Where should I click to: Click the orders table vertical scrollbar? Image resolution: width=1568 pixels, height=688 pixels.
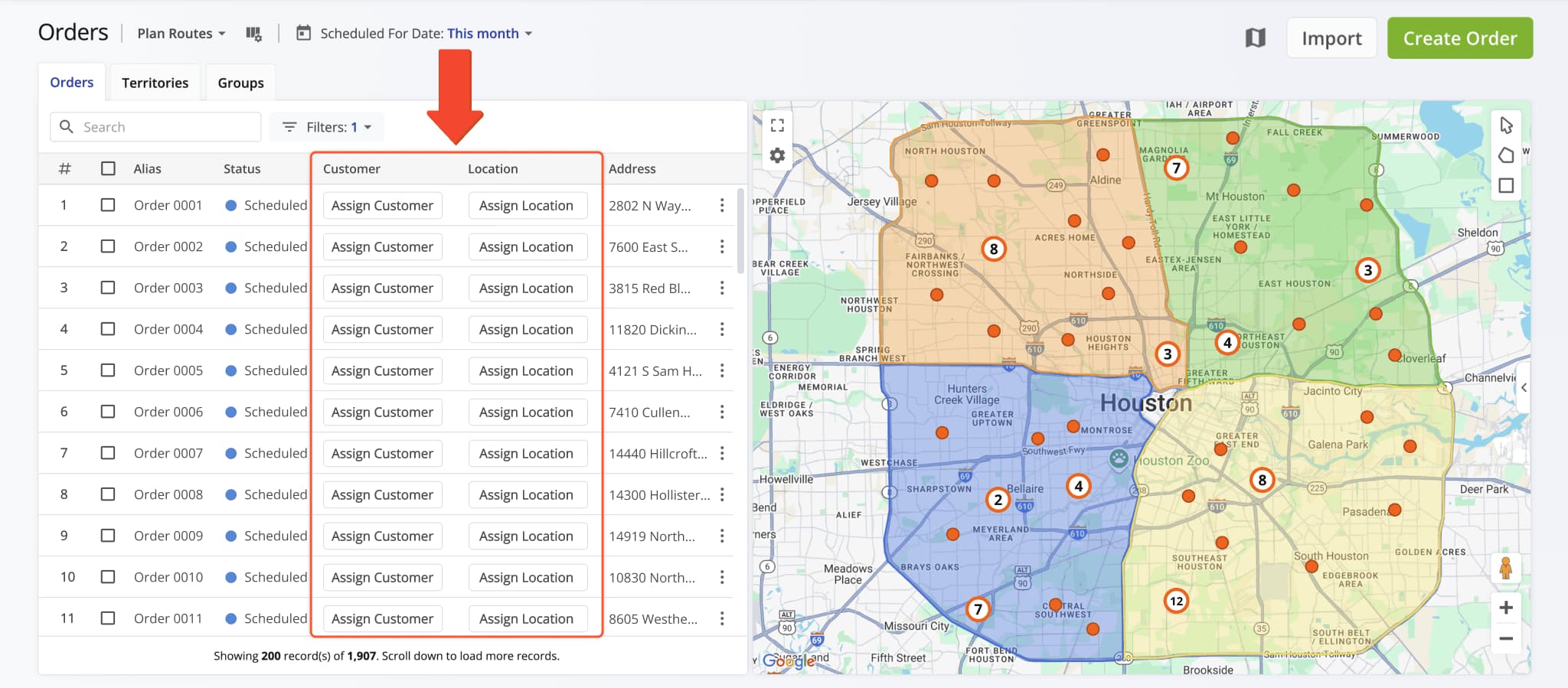(740, 231)
